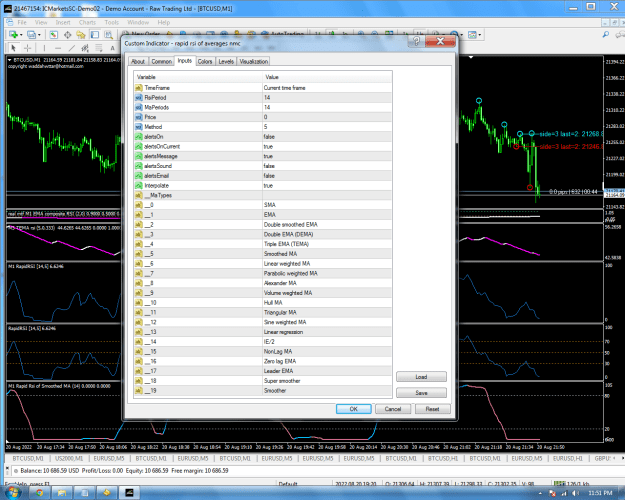Select the EURUSD,H1 chart tab
This screenshot has width=625, height=500.
[x=568, y=459]
